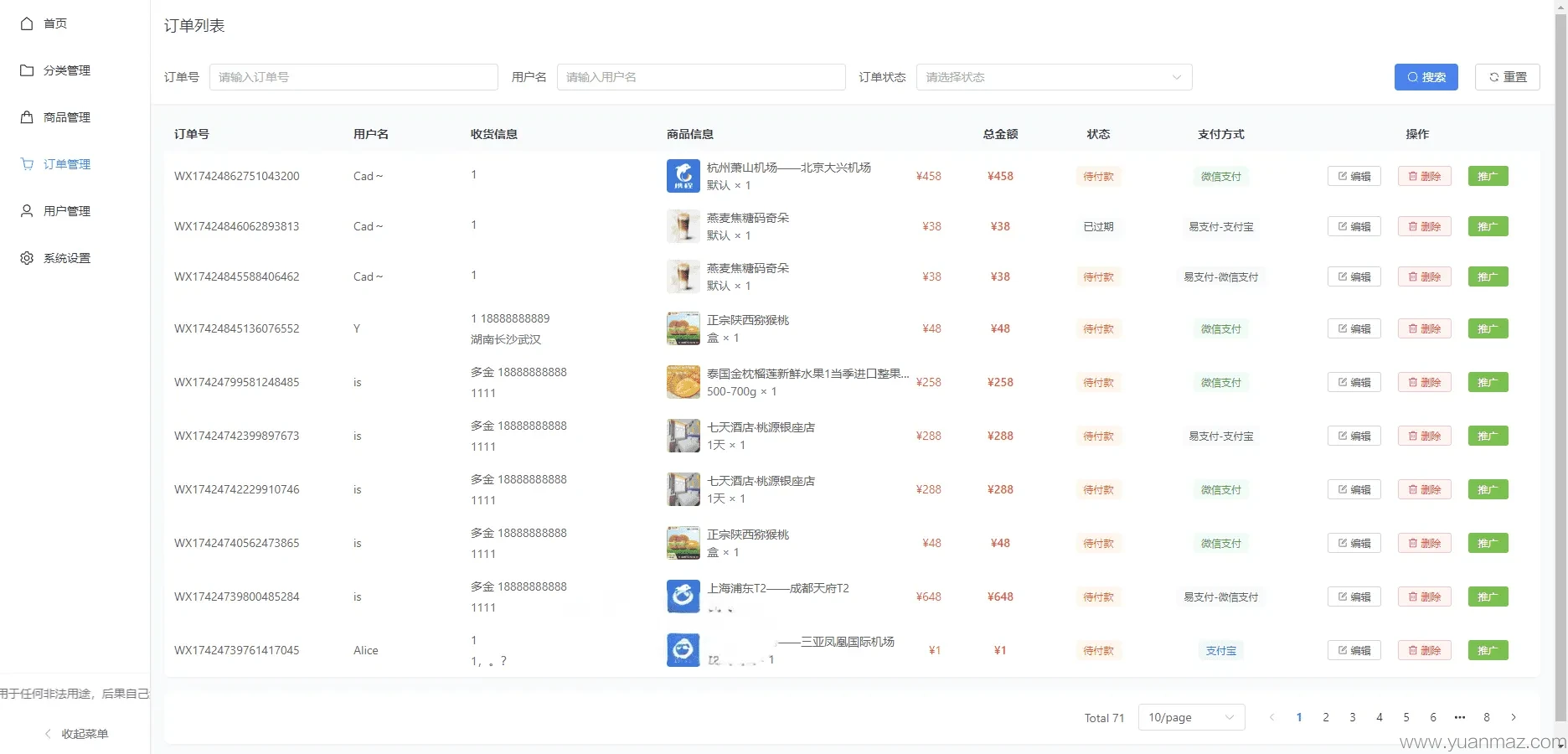This screenshot has width=1568, height=754.
Task: Click the blue 搜索 search button
Action: pyautogui.click(x=1426, y=77)
